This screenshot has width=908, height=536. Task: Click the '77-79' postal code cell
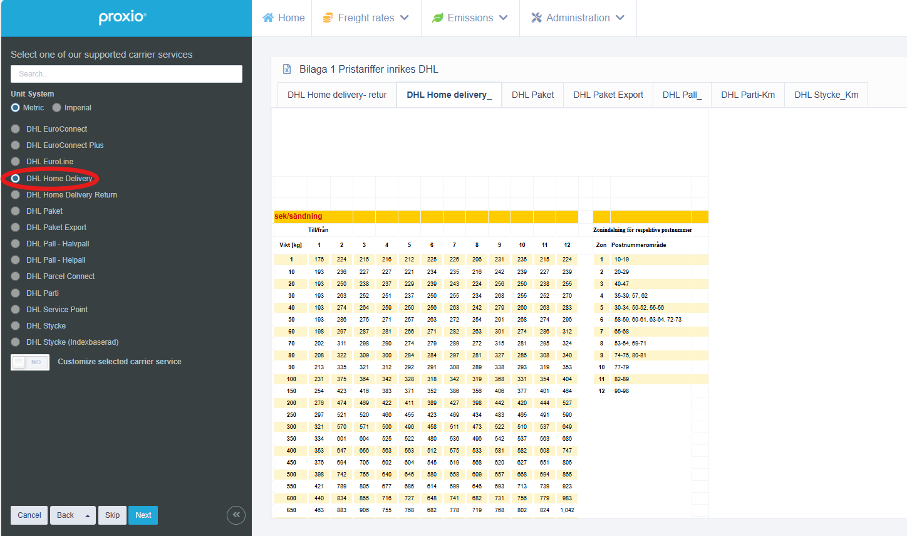point(621,367)
